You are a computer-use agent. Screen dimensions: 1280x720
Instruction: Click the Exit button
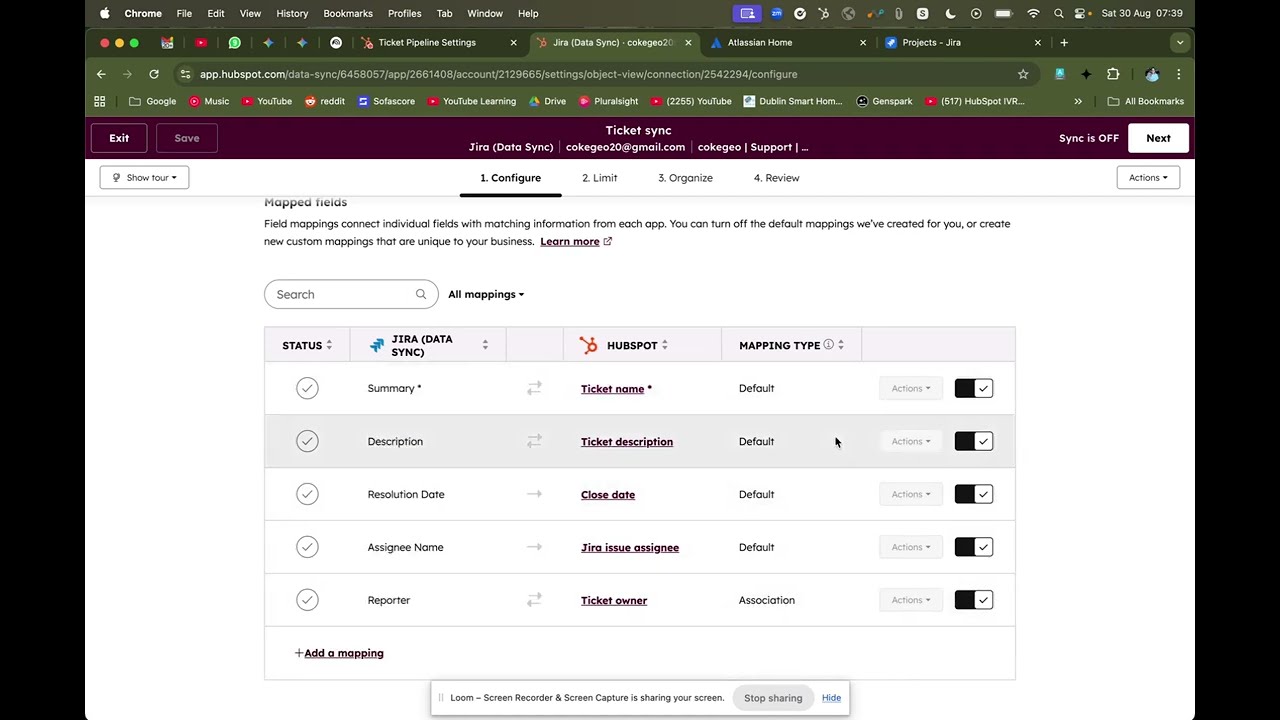(x=119, y=138)
